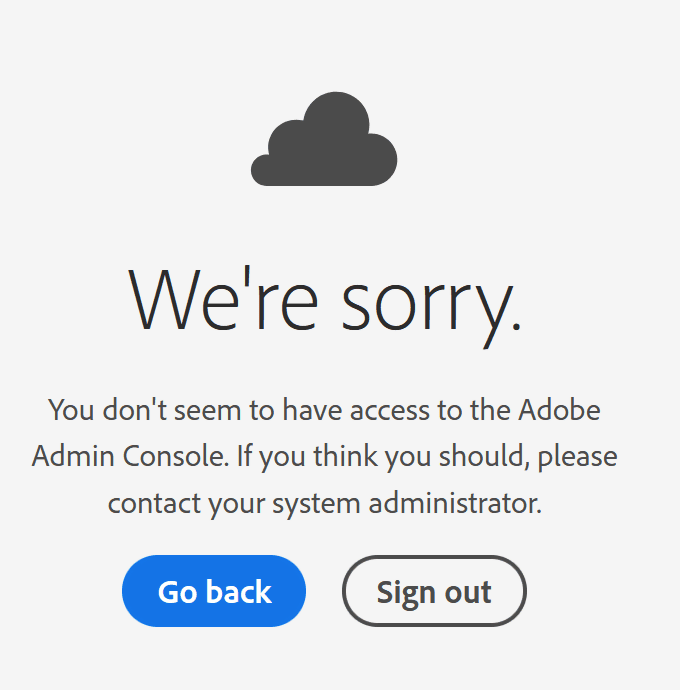This screenshot has height=690, width=680.
Task: Click the Sign out button
Action: pos(434,592)
